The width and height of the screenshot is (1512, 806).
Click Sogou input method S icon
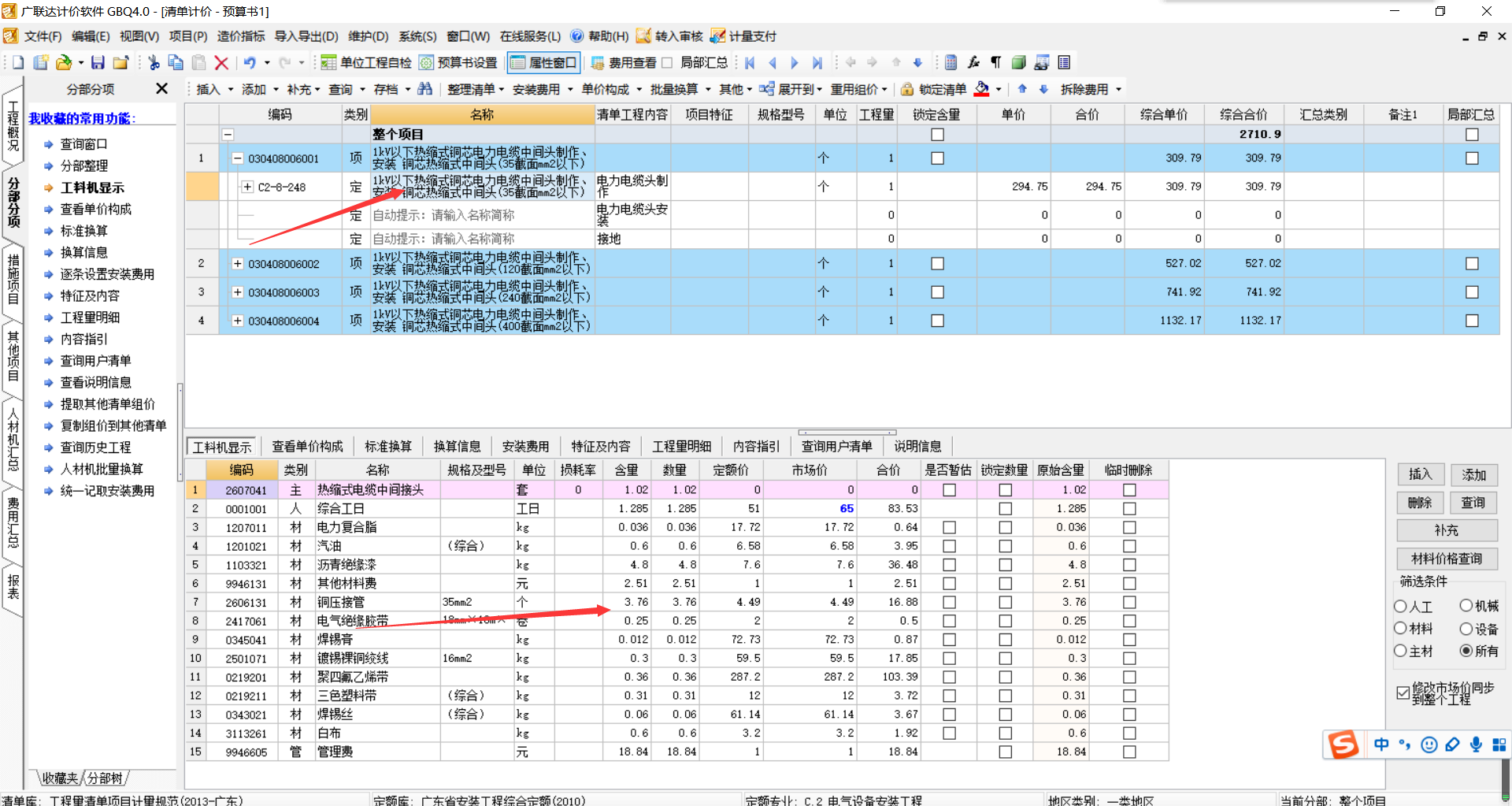1343,745
